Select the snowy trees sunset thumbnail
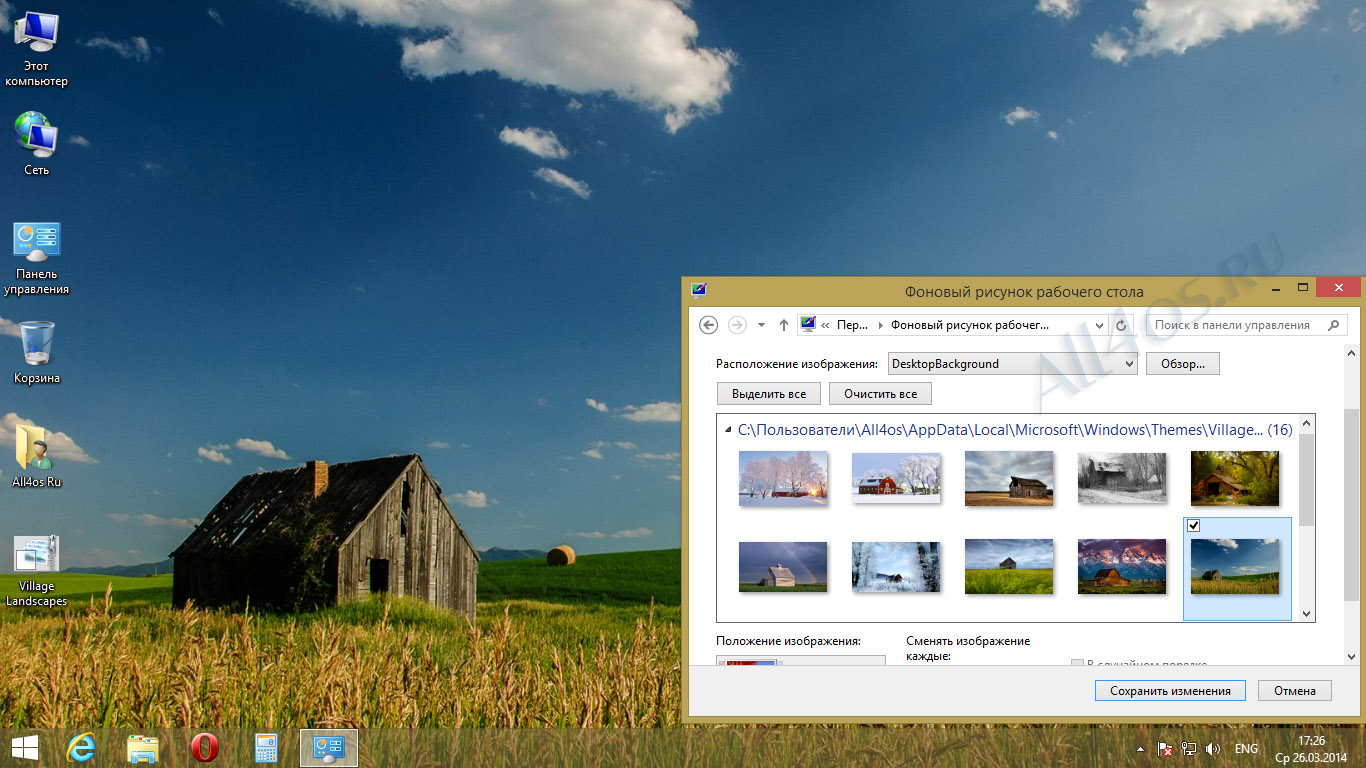Viewport: 1366px width, 768px height. 783,478
